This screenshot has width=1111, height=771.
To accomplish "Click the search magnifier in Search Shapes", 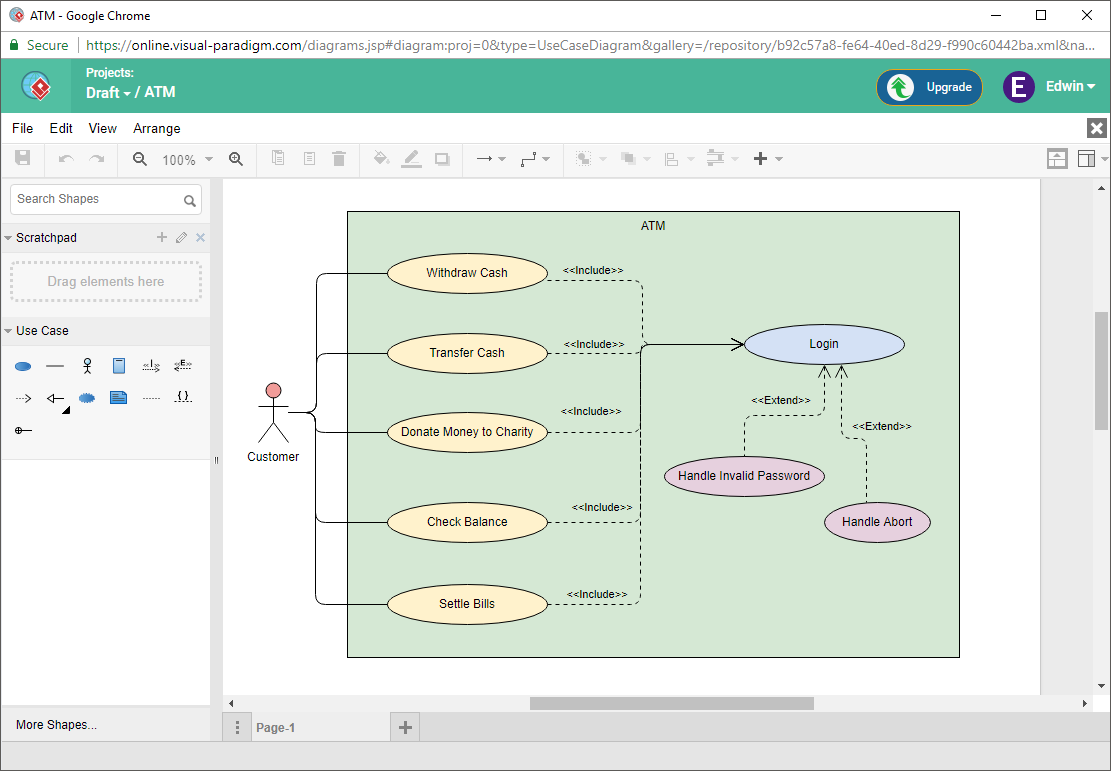I will click(x=189, y=201).
